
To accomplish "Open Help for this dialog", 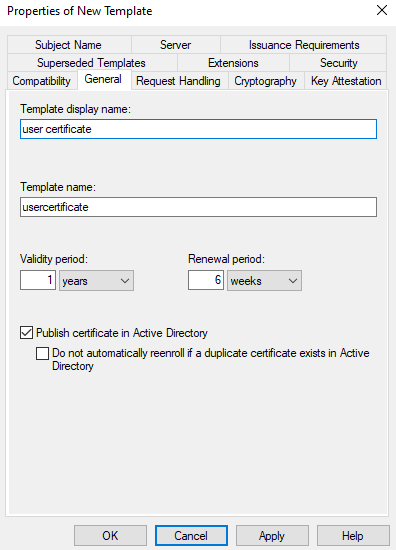I will click(x=353, y=536).
